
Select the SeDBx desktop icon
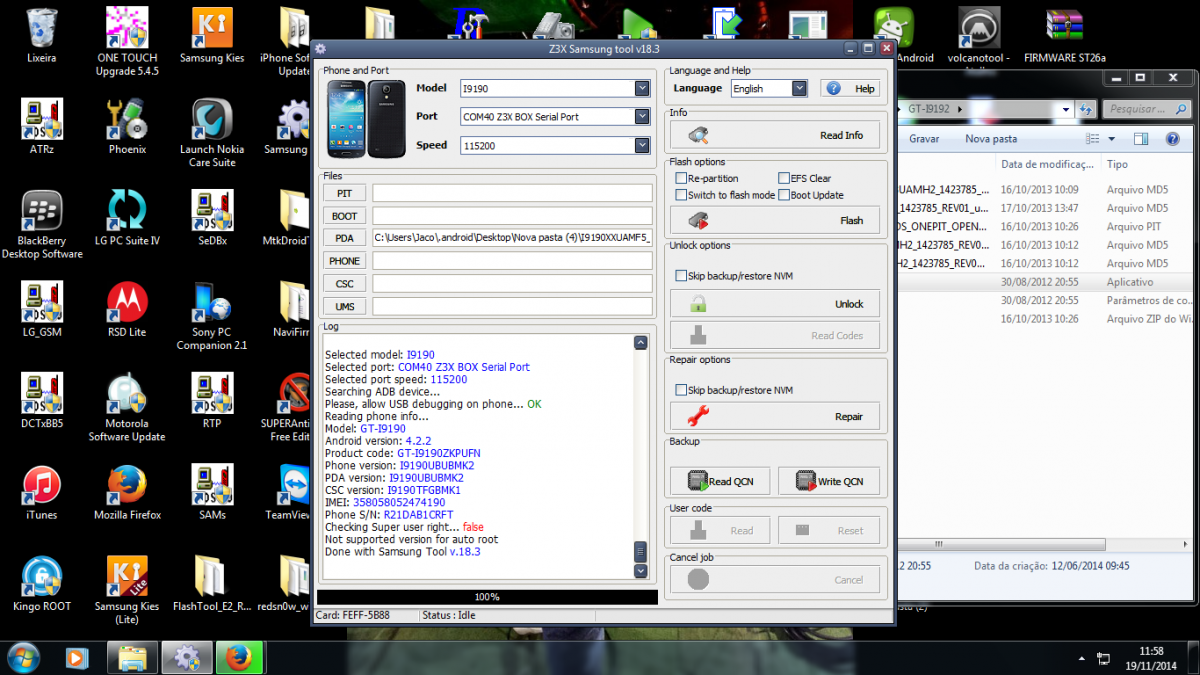(212, 219)
